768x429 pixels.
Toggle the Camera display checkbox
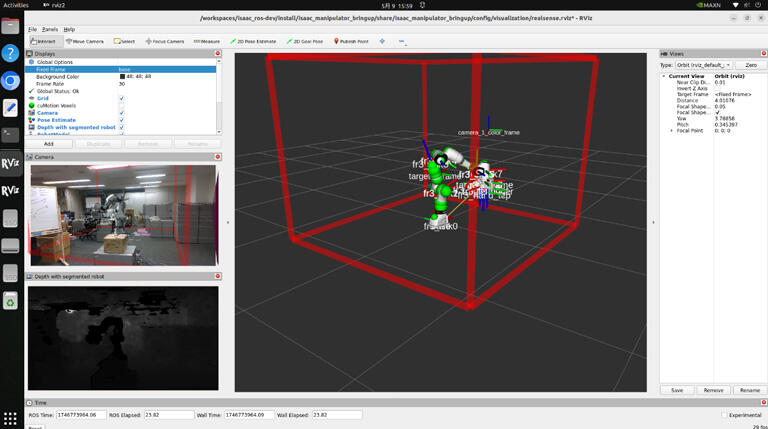121,113
